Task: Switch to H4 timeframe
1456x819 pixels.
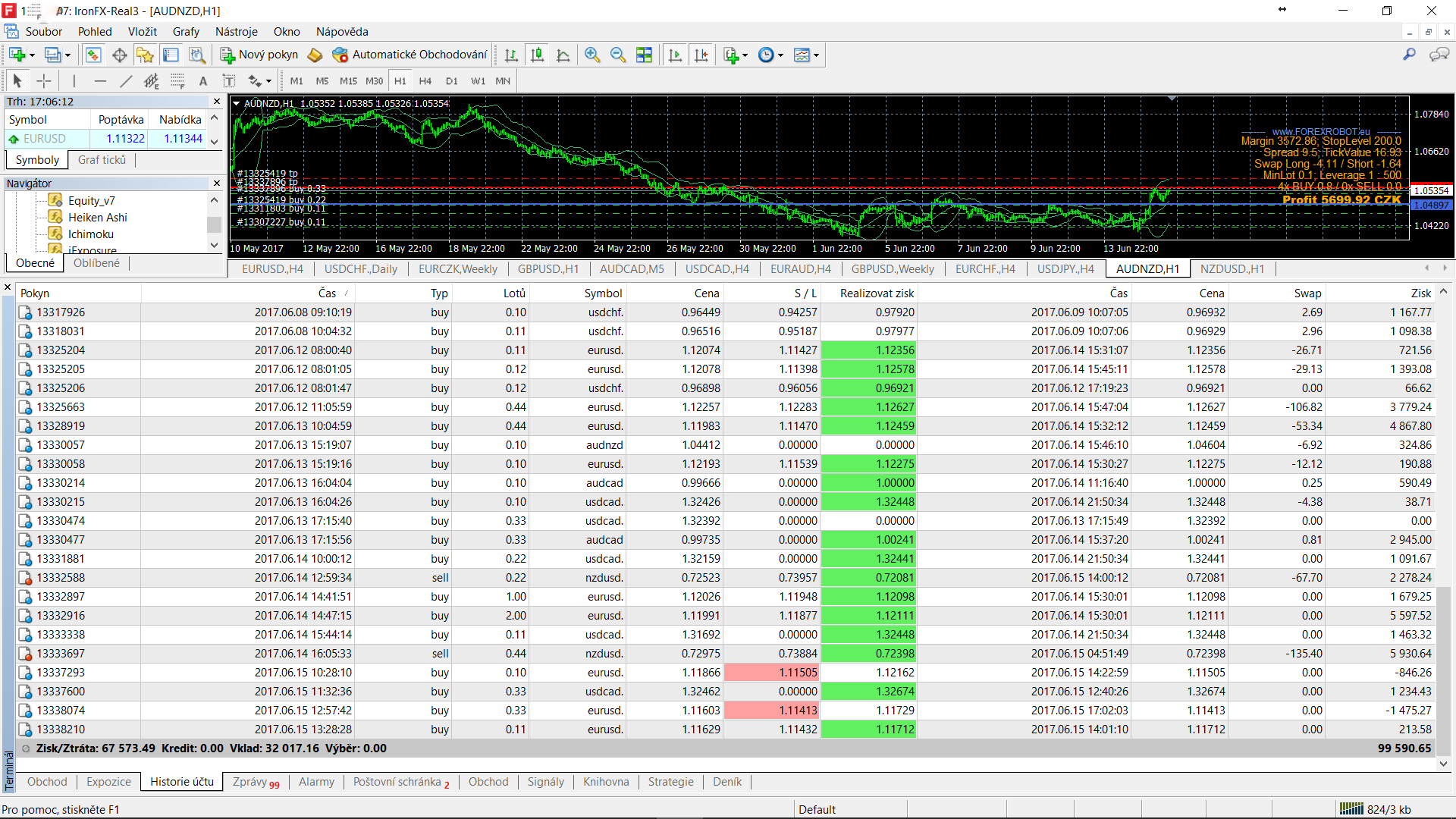Action: [x=425, y=81]
